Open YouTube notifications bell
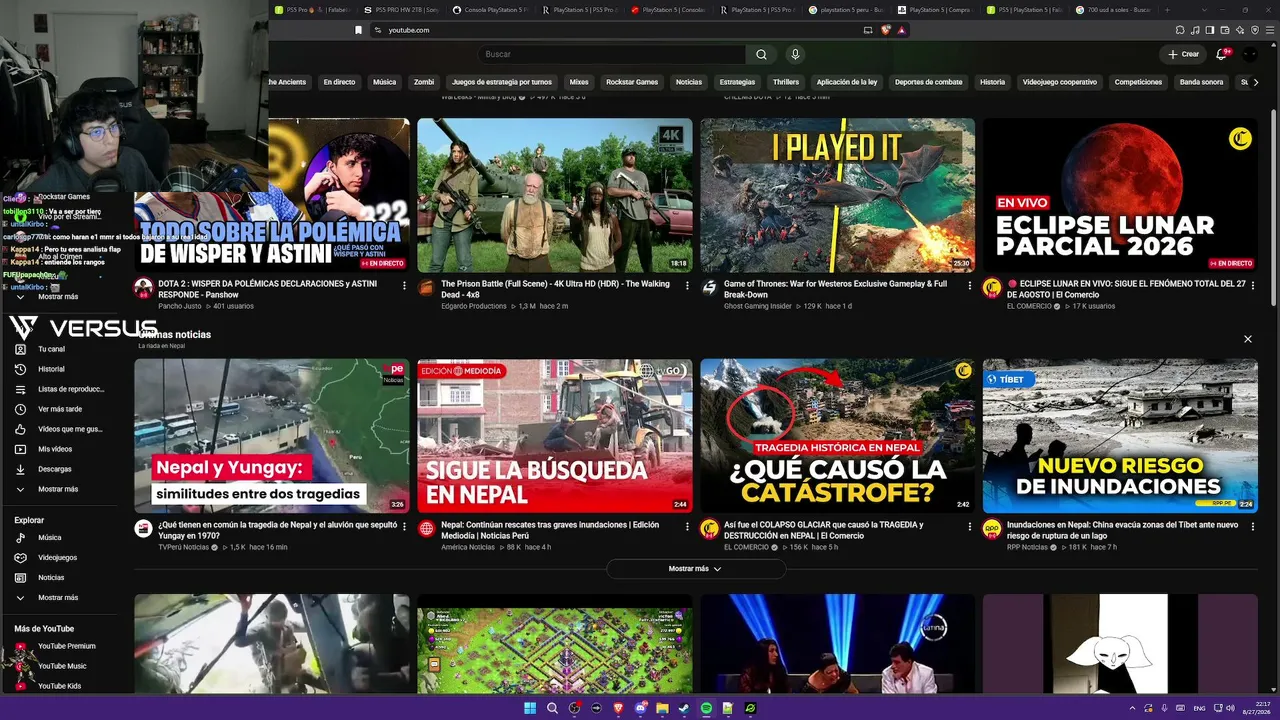Viewport: 1280px width, 720px height. 1221,54
